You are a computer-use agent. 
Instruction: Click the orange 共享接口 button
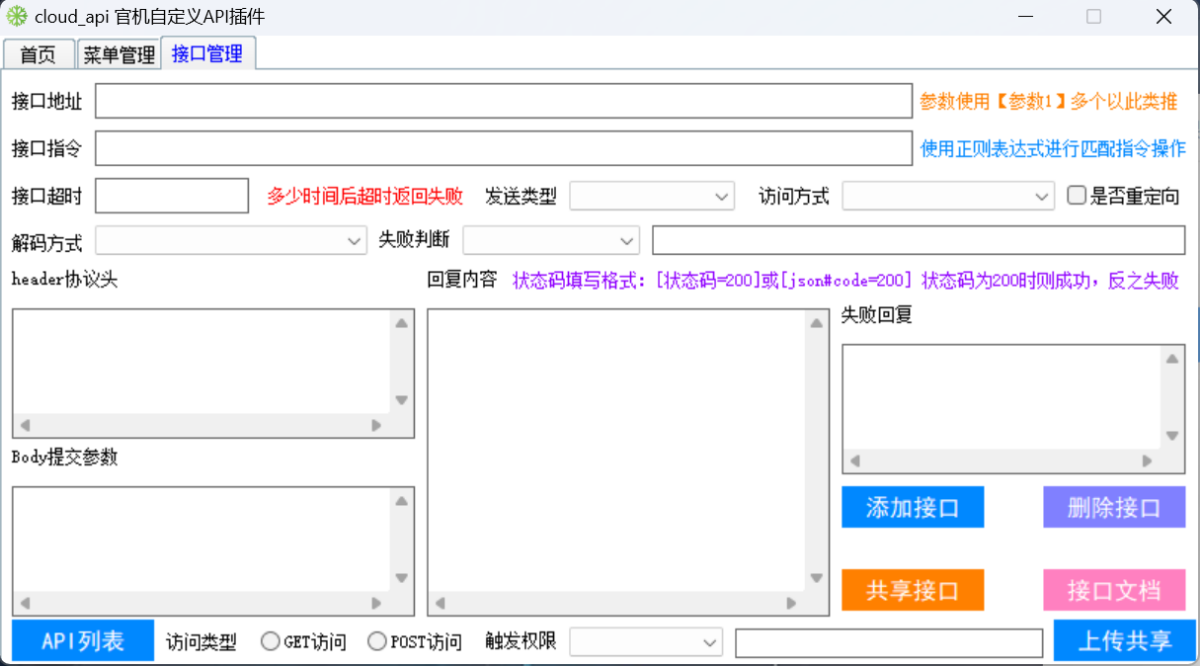coord(912,590)
